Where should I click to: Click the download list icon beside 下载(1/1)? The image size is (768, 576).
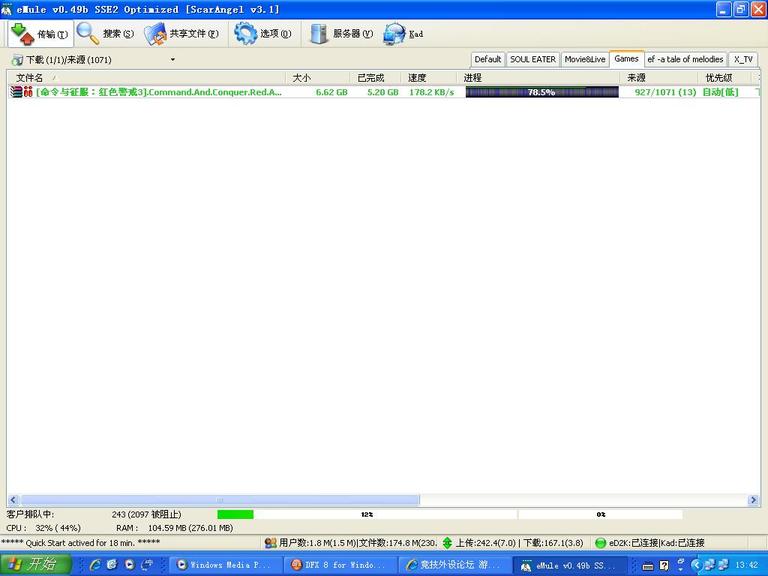tap(17, 60)
